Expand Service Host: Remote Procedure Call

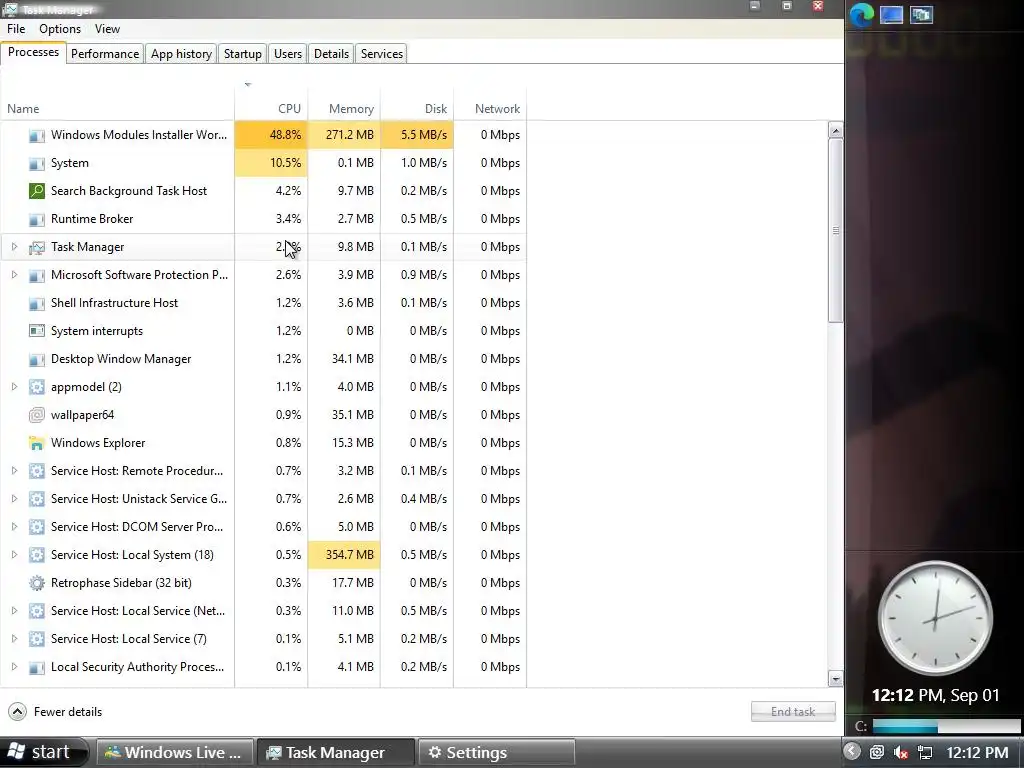[x=14, y=471]
